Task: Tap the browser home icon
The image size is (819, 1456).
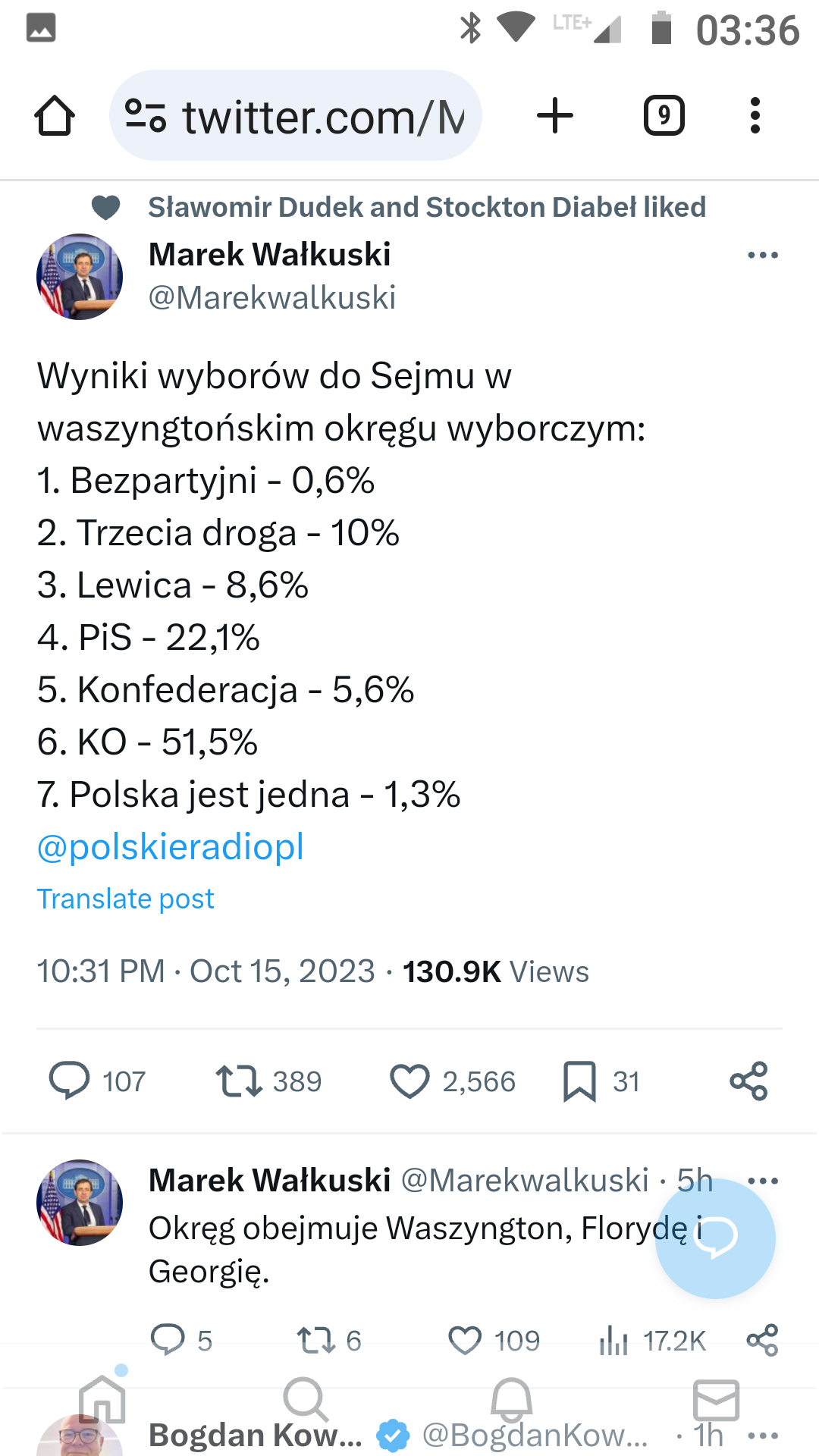Action: (55, 116)
